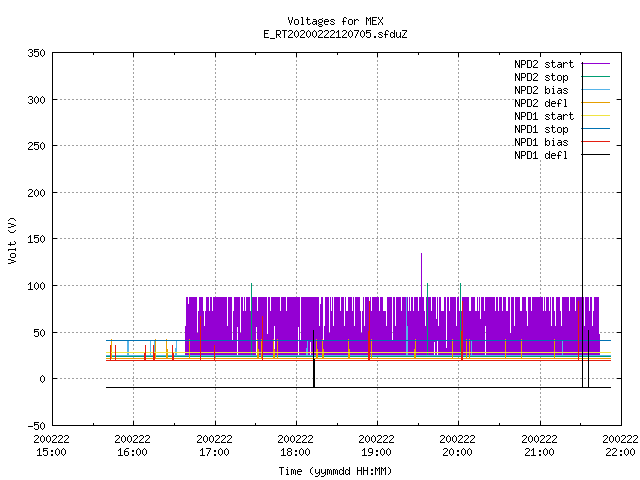The width and height of the screenshot is (640, 480).
Task: Click the 100 y-axis tick label
Action: tap(36, 286)
